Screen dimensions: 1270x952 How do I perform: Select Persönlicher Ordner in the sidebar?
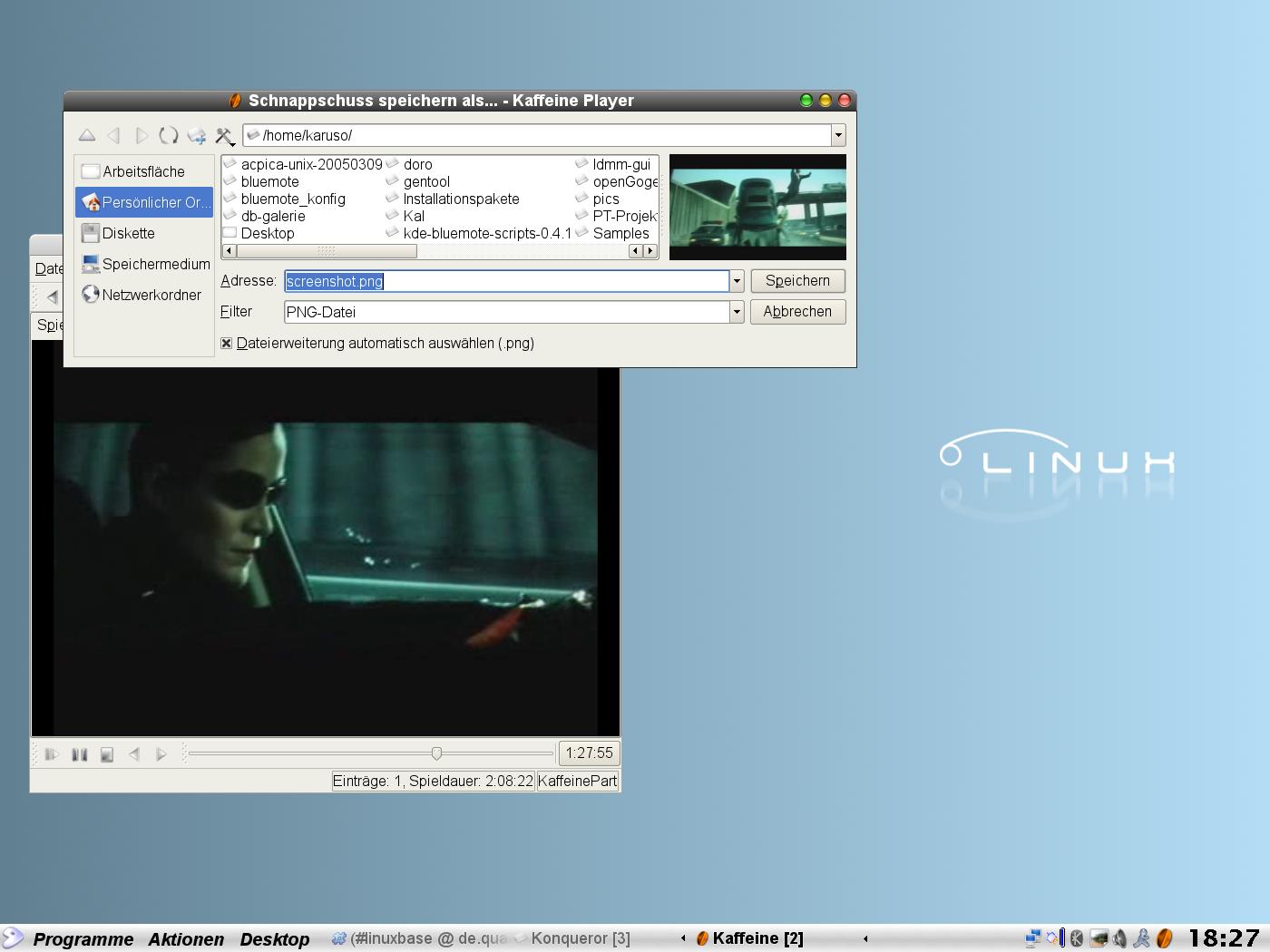(143, 202)
